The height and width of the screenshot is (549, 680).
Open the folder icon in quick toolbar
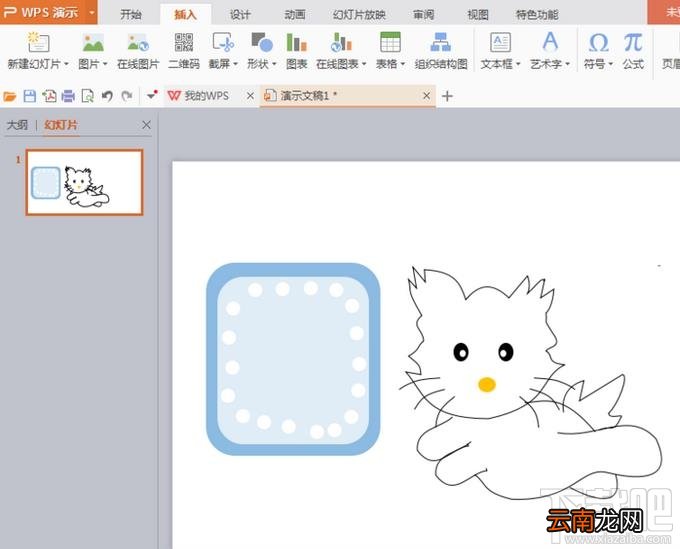(10, 96)
